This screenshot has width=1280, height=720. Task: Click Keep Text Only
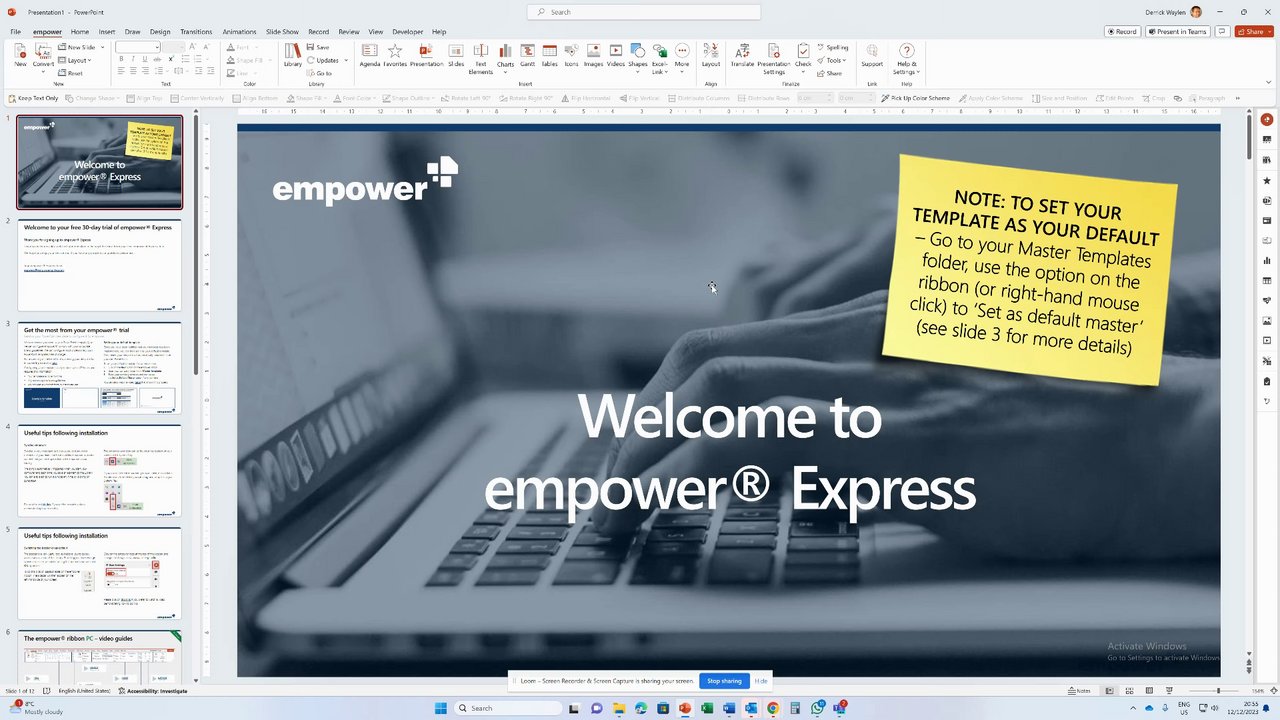(33, 98)
